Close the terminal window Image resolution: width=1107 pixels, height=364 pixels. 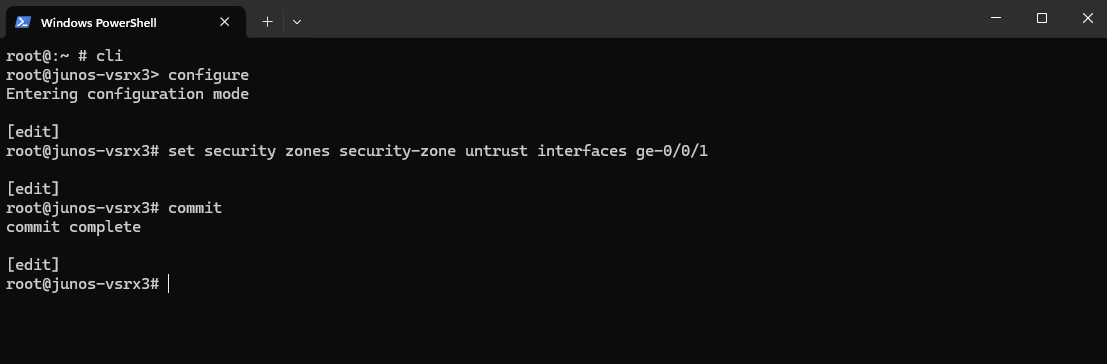[x=1087, y=18]
